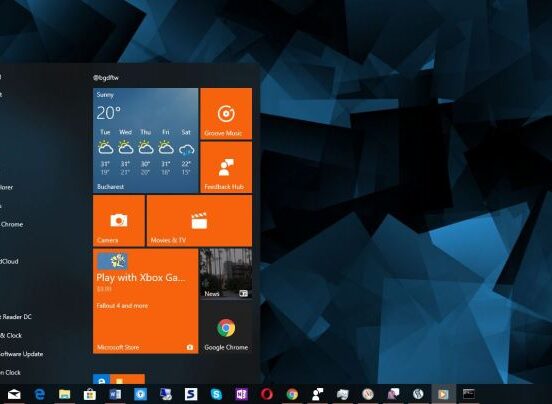
Task: Launch Word from the taskbar
Action: pos(115,394)
